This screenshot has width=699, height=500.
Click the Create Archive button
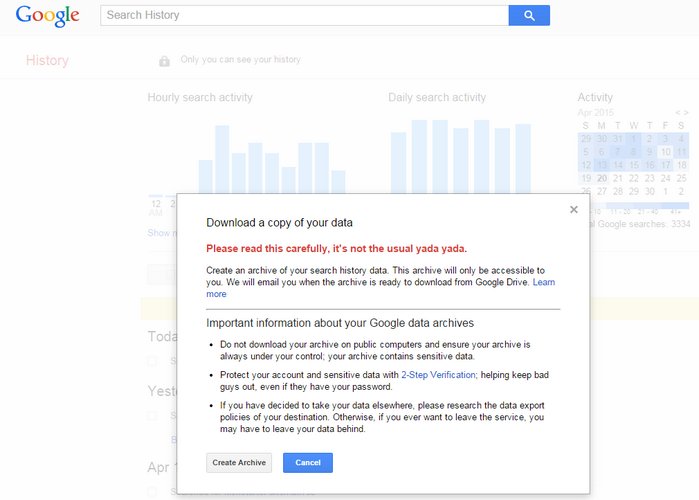239,463
